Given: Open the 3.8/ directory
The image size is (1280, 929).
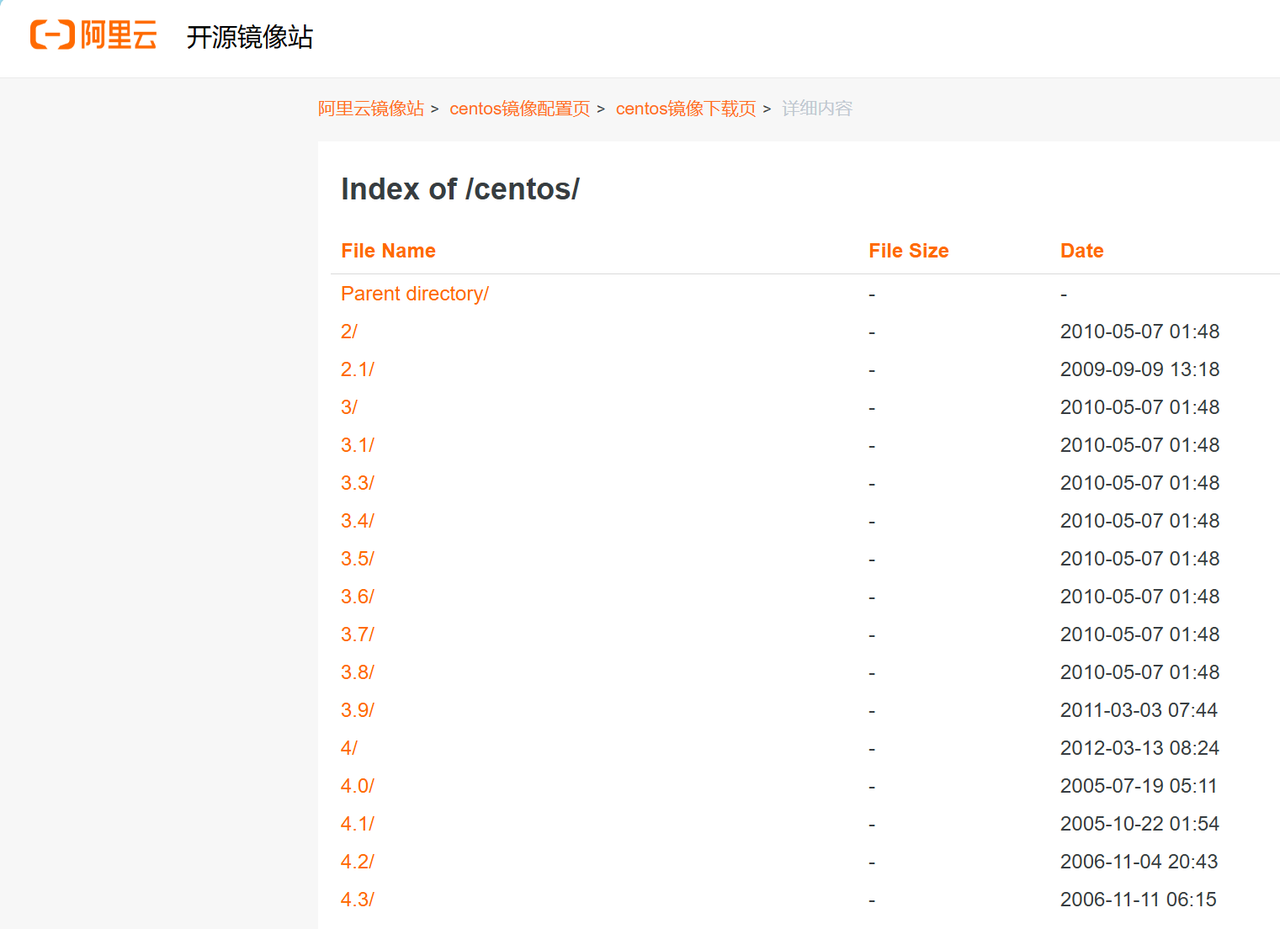Looking at the screenshot, I should coord(358,673).
